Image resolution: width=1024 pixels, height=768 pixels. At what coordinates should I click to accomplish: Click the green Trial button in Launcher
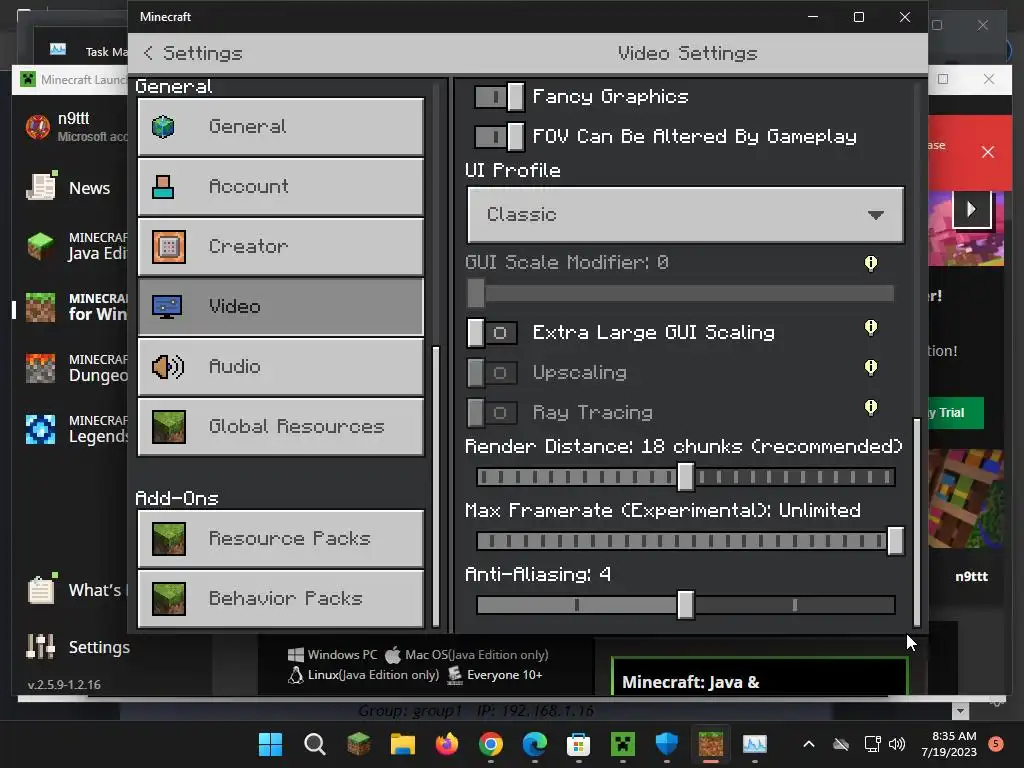pos(955,413)
